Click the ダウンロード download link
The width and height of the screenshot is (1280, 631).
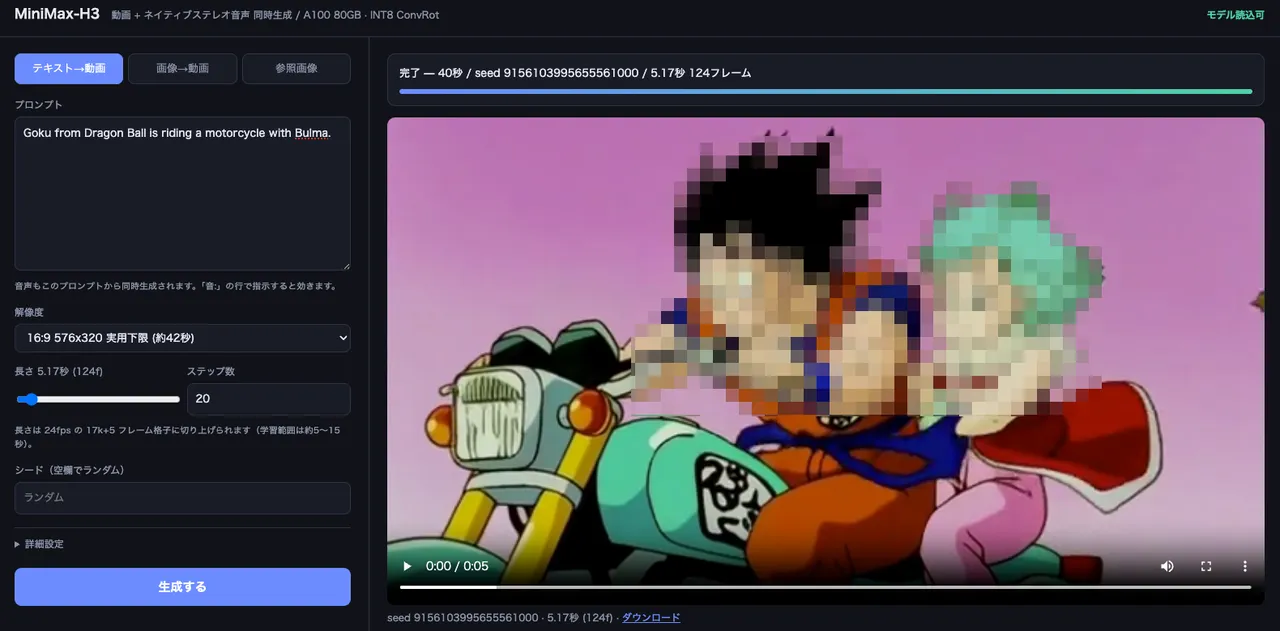(x=651, y=618)
